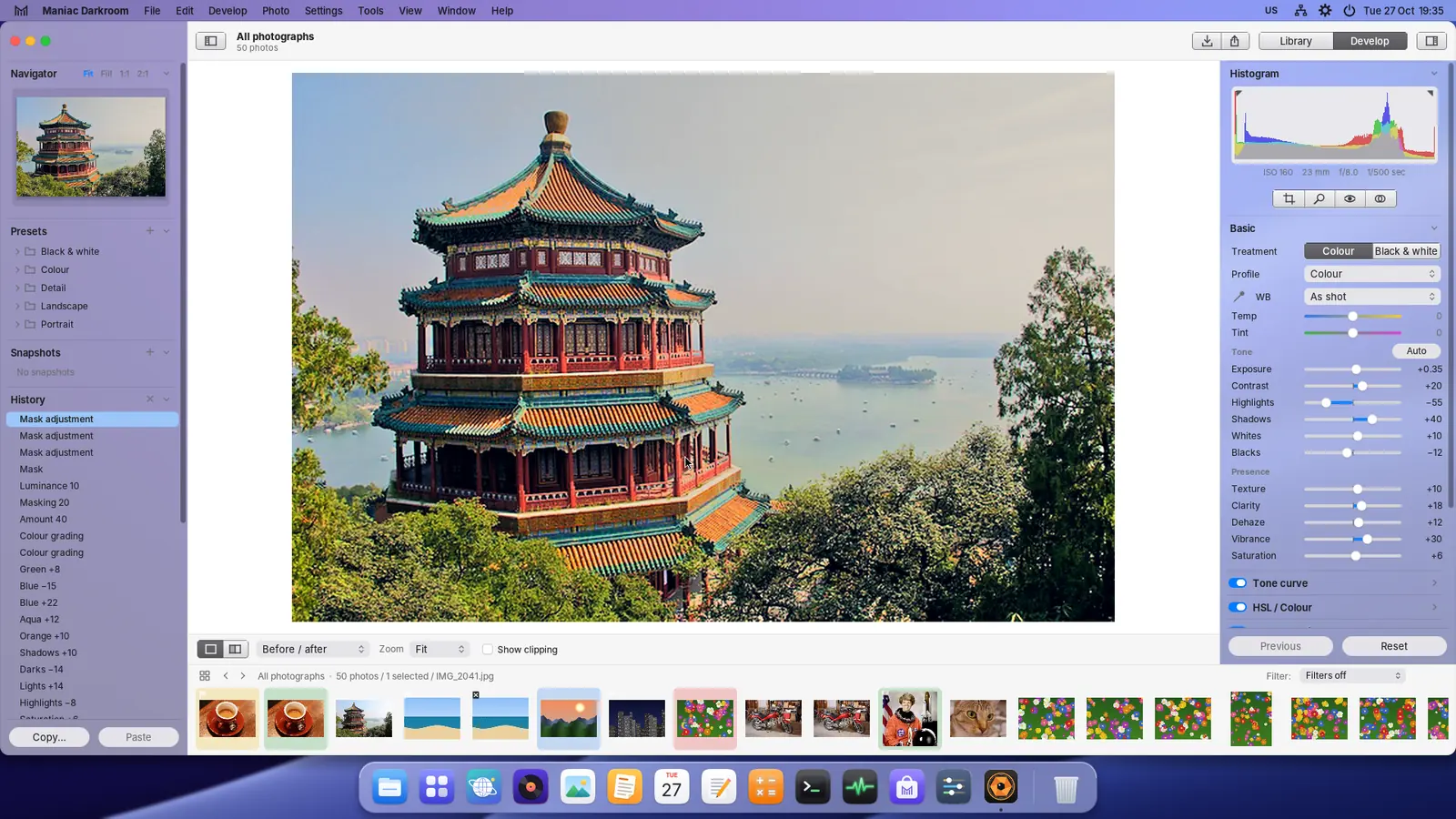Image resolution: width=1456 pixels, height=819 pixels.
Task: Toggle the HSL / Colour switch
Action: [x=1238, y=607]
